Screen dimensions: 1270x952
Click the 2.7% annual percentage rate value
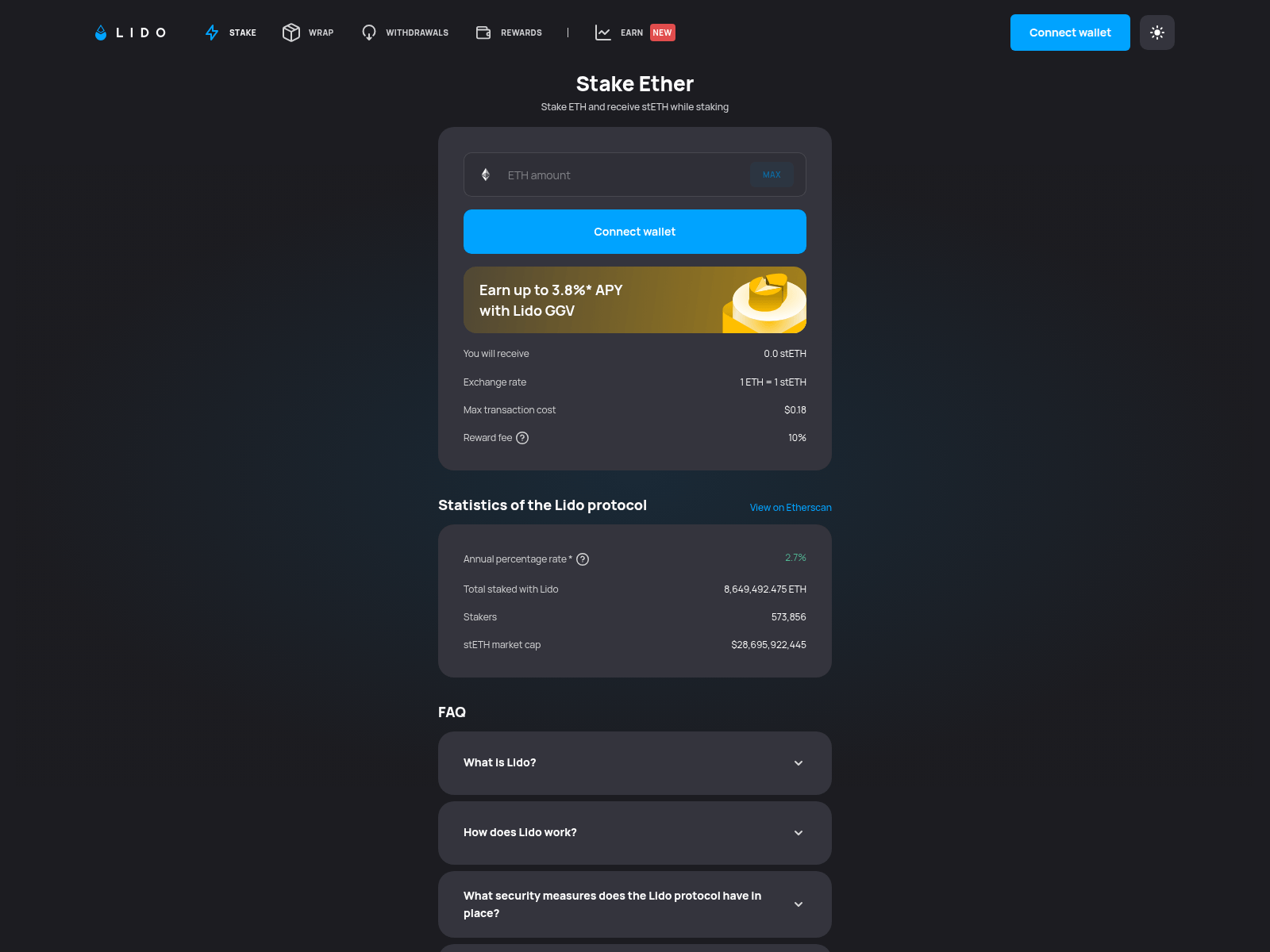coord(795,558)
